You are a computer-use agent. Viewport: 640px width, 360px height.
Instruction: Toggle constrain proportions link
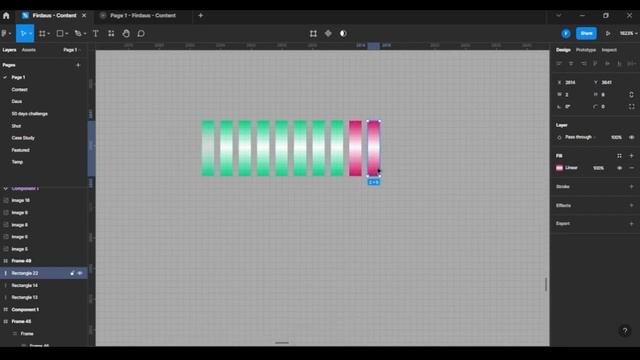(x=631, y=94)
